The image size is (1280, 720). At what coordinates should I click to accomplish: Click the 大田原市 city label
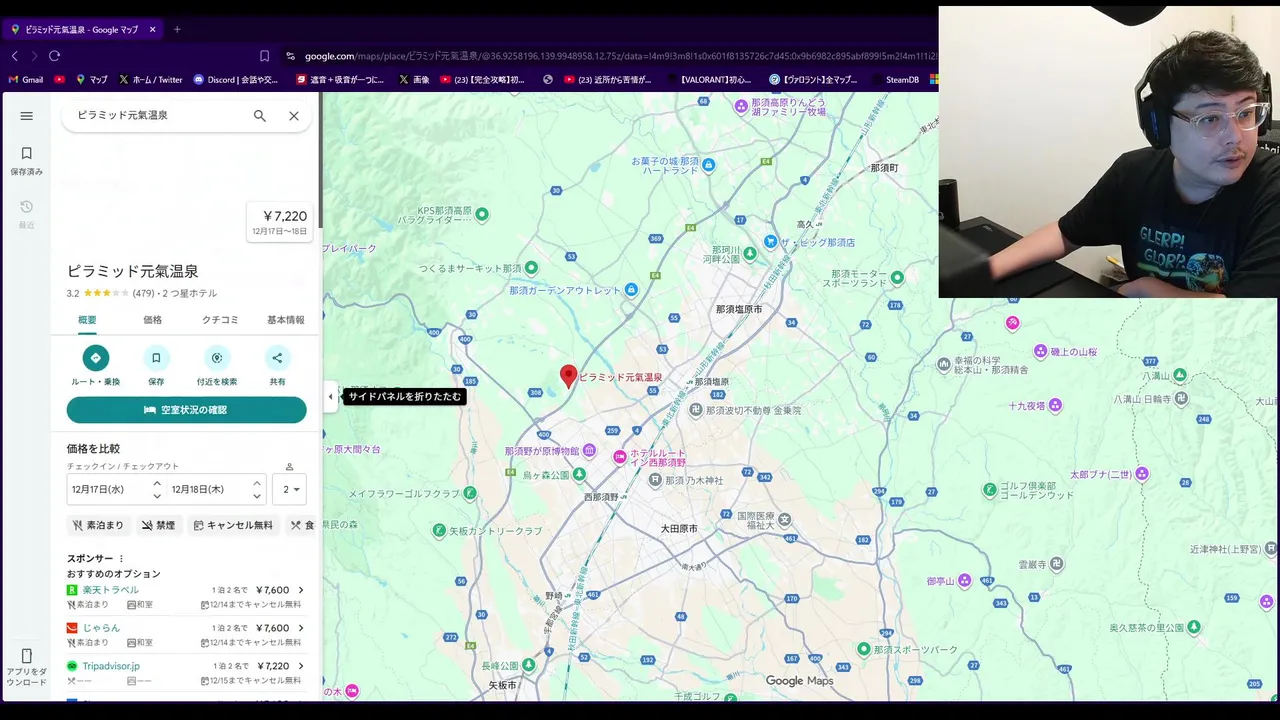[x=679, y=528]
